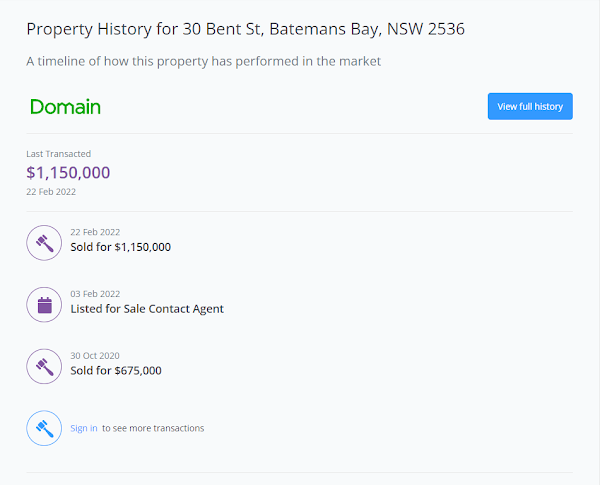Screen dimensions: 600x485
Task: Click the Last Transacted label
Action: coord(59,154)
